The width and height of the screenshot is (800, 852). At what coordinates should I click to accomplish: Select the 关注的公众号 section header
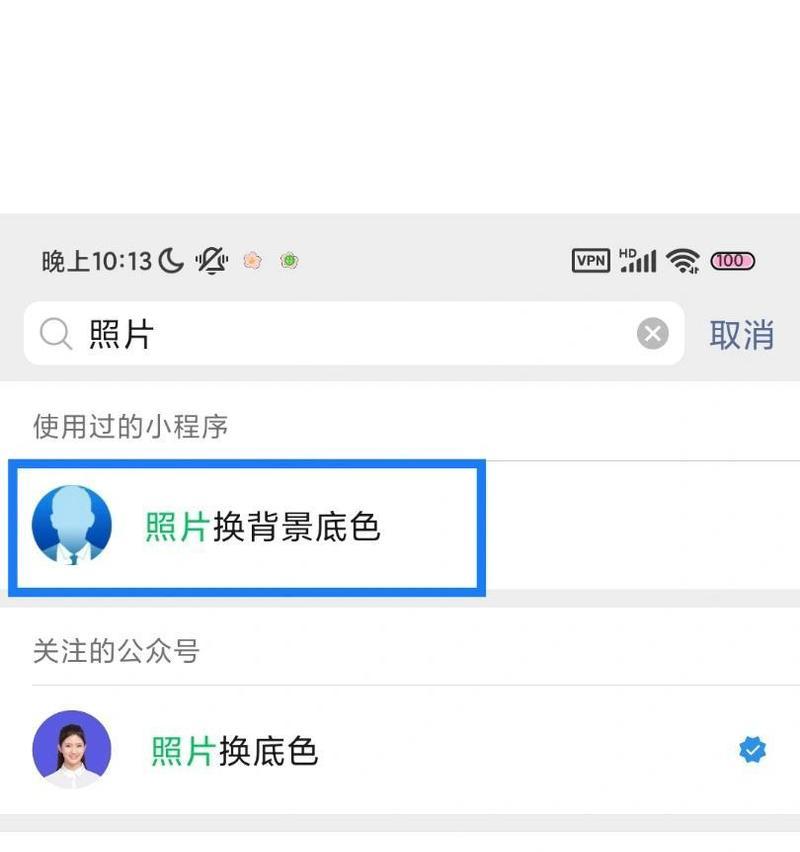pyautogui.click(x=116, y=651)
